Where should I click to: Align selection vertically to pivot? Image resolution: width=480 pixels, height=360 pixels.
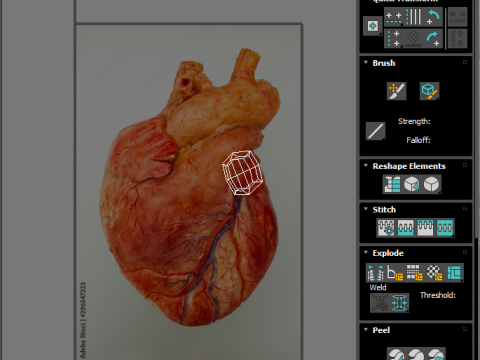(x=394, y=39)
